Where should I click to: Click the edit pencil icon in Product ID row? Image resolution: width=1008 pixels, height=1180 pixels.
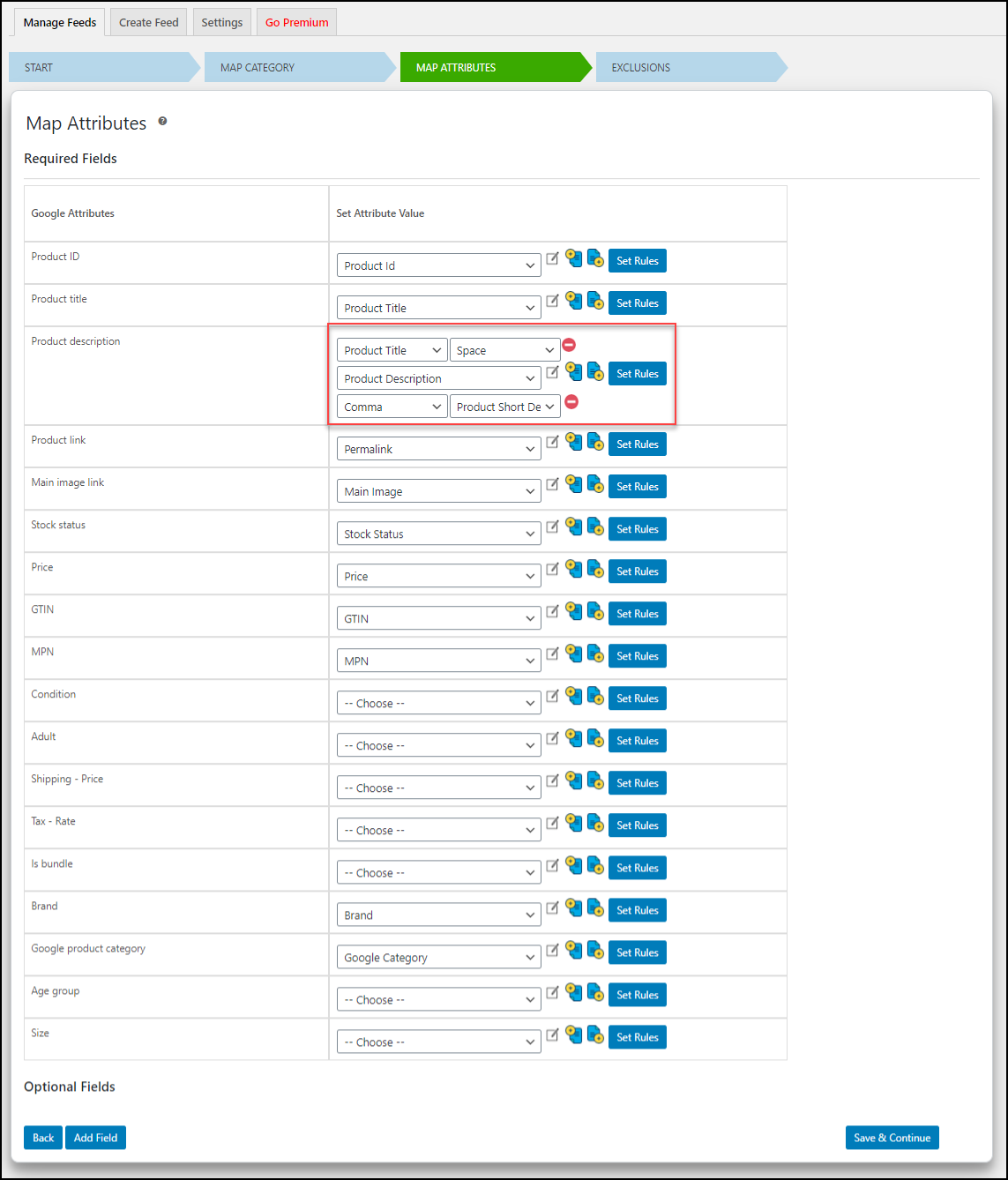(552, 258)
